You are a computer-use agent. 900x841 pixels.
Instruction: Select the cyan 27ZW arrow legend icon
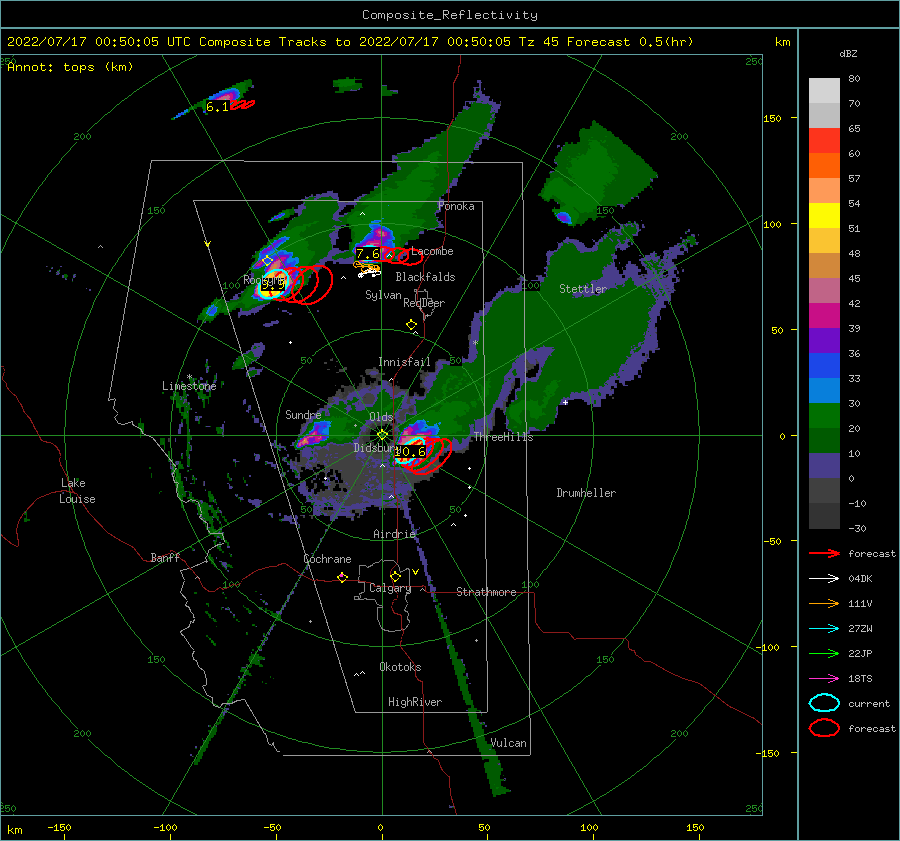824,629
